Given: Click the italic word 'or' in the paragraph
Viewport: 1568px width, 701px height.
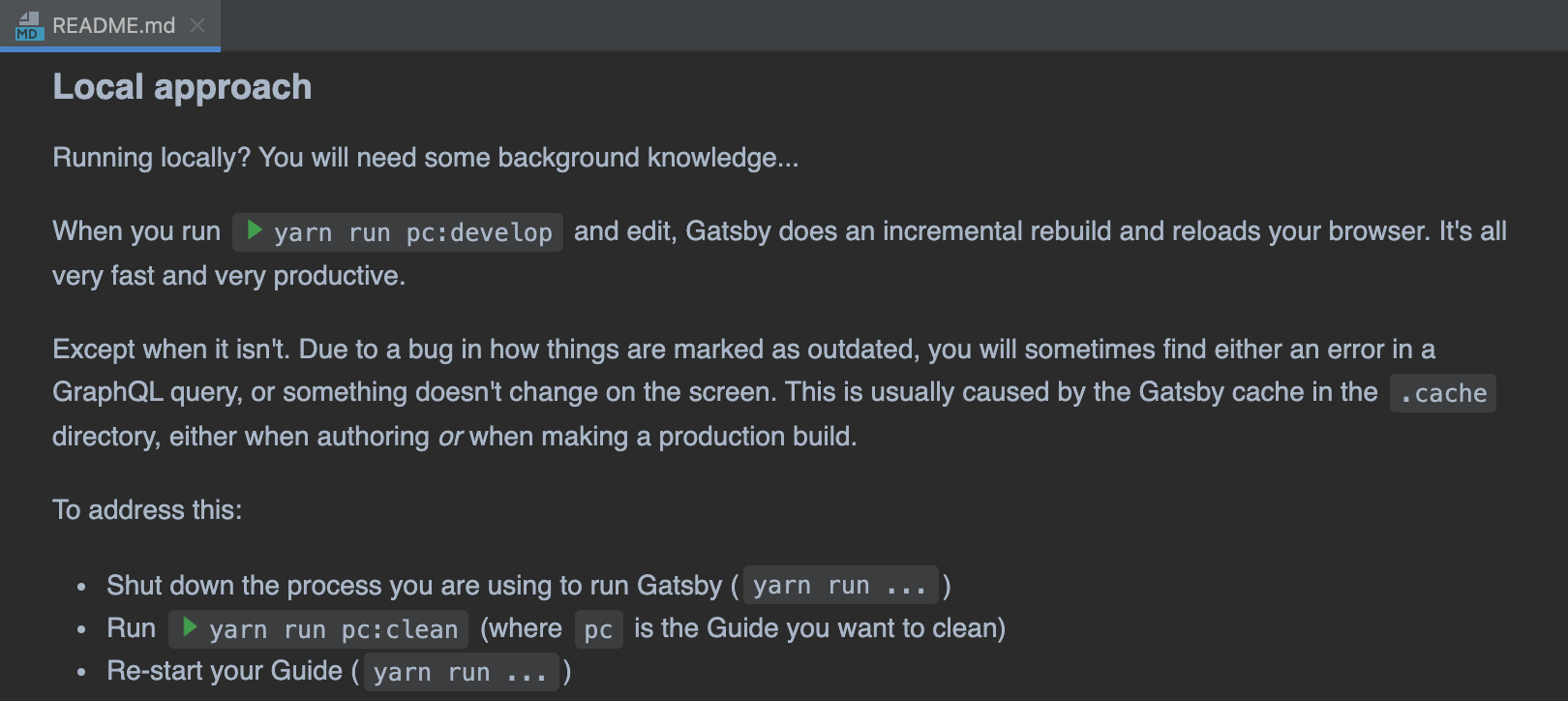Looking at the screenshot, I should tap(450, 437).
